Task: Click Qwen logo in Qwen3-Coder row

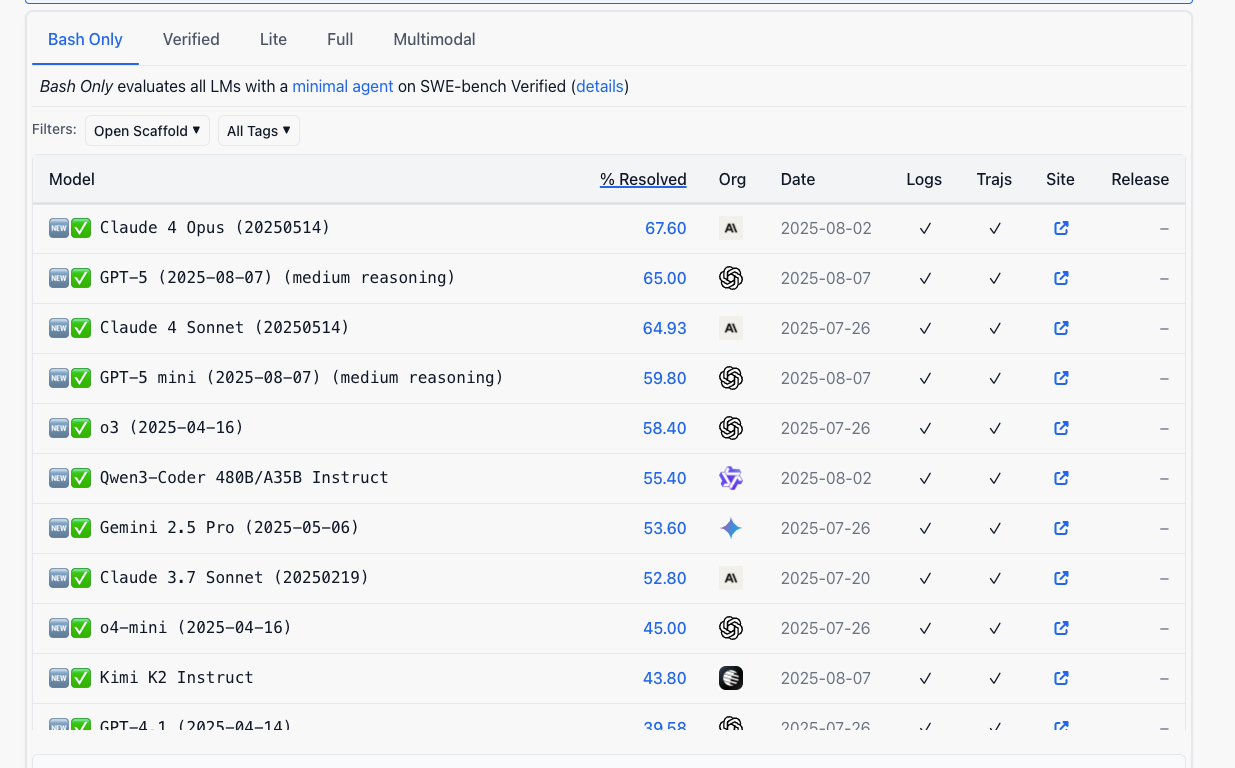Action: coord(731,478)
